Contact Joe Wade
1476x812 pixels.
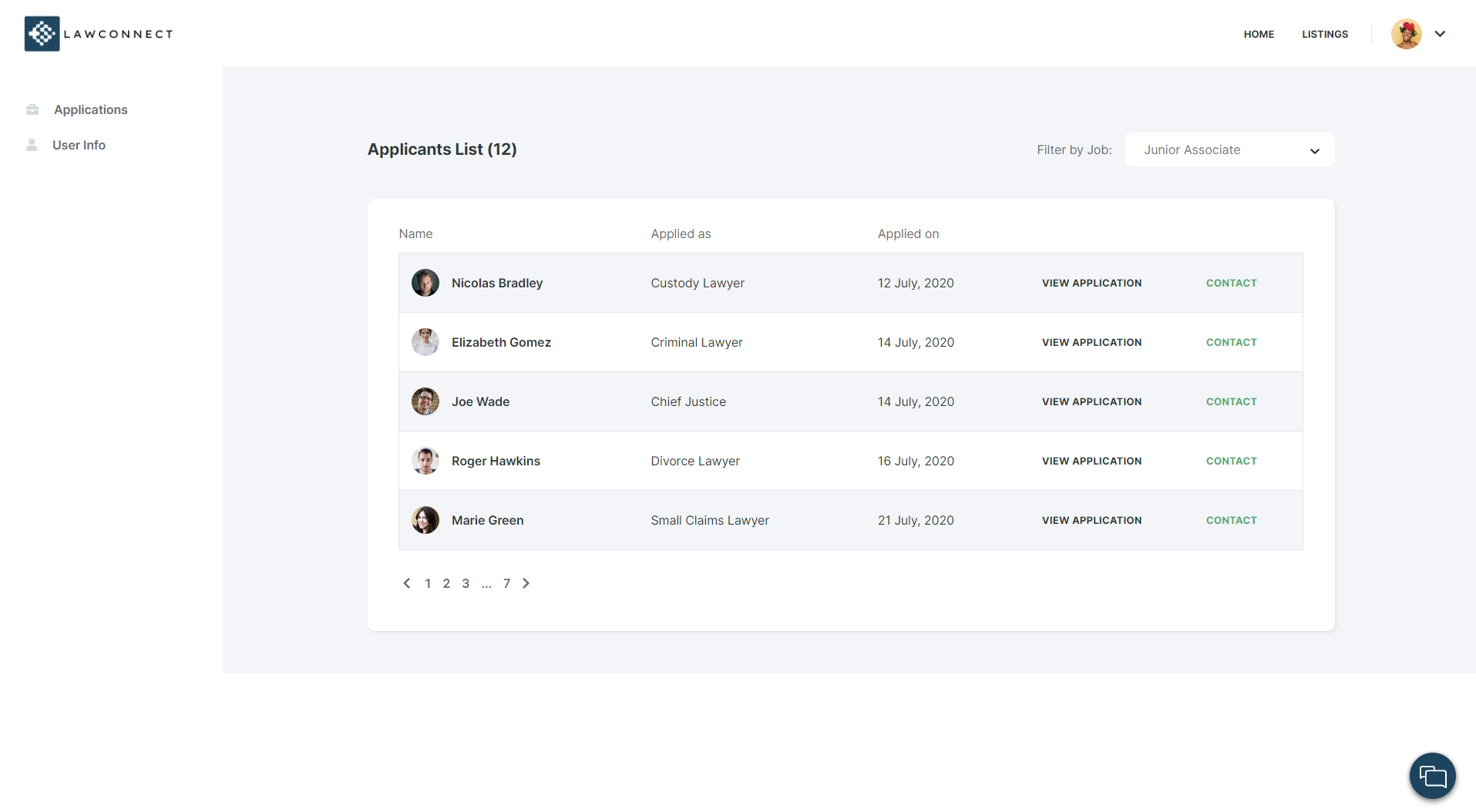1231,401
